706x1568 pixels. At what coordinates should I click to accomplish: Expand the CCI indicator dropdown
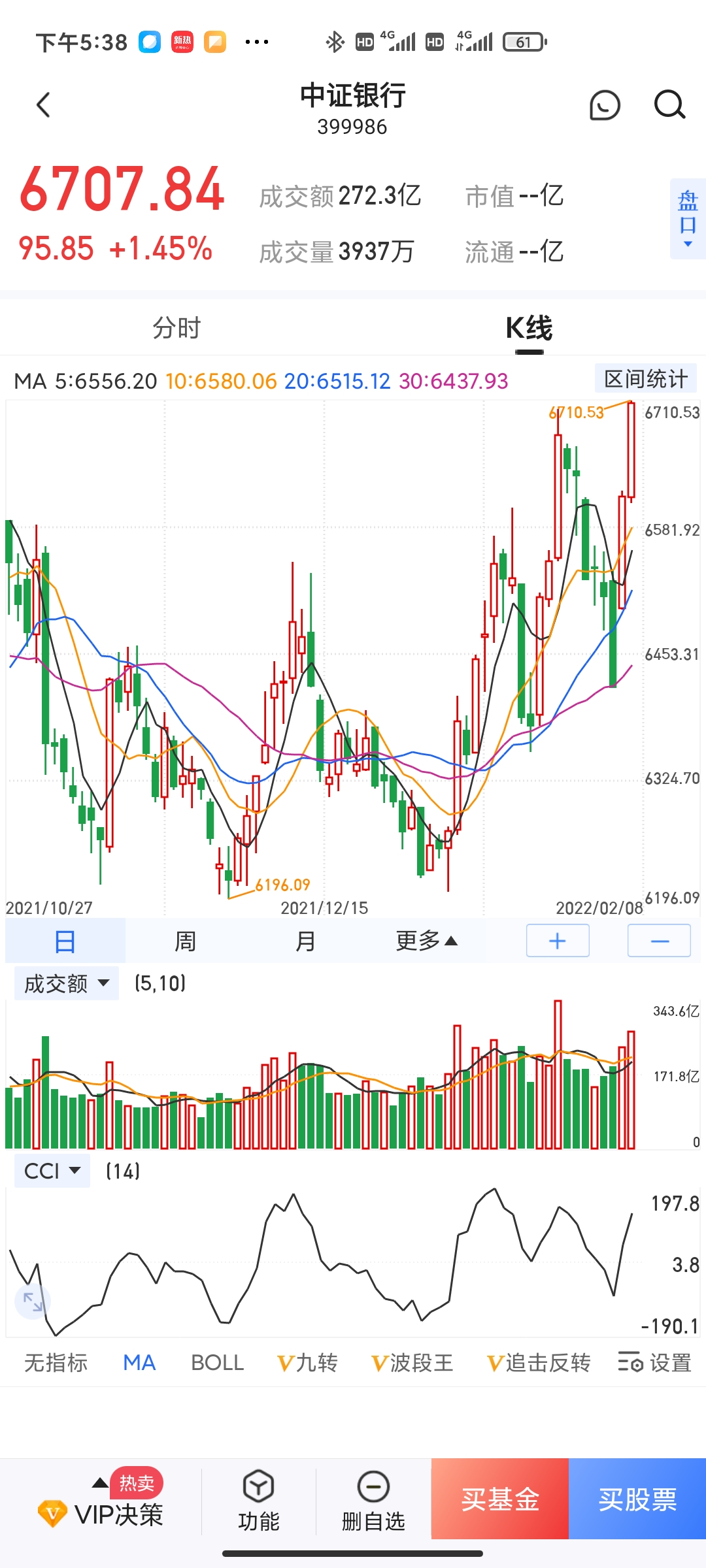[52, 1171]
